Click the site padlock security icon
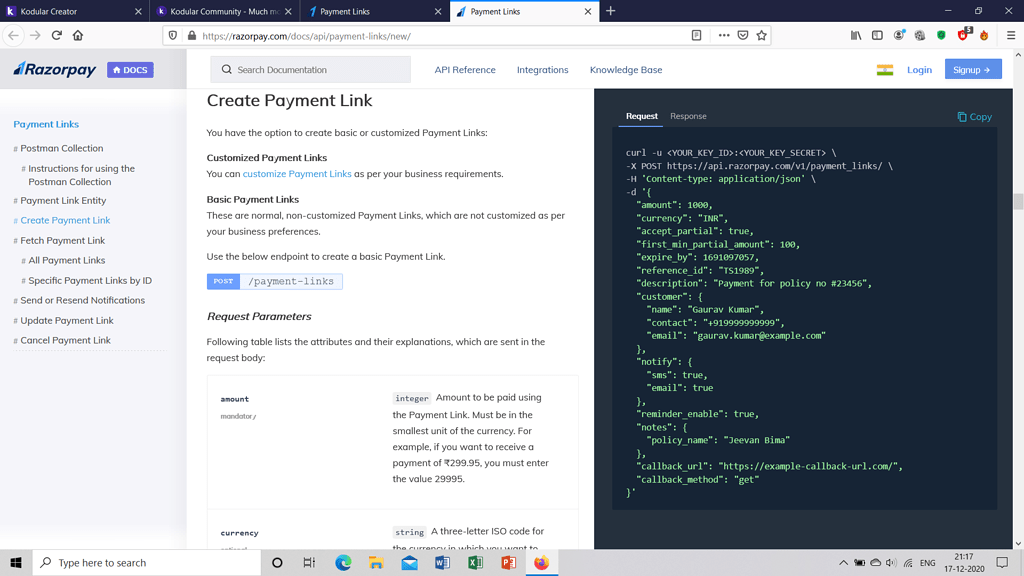 pos(191,36)
